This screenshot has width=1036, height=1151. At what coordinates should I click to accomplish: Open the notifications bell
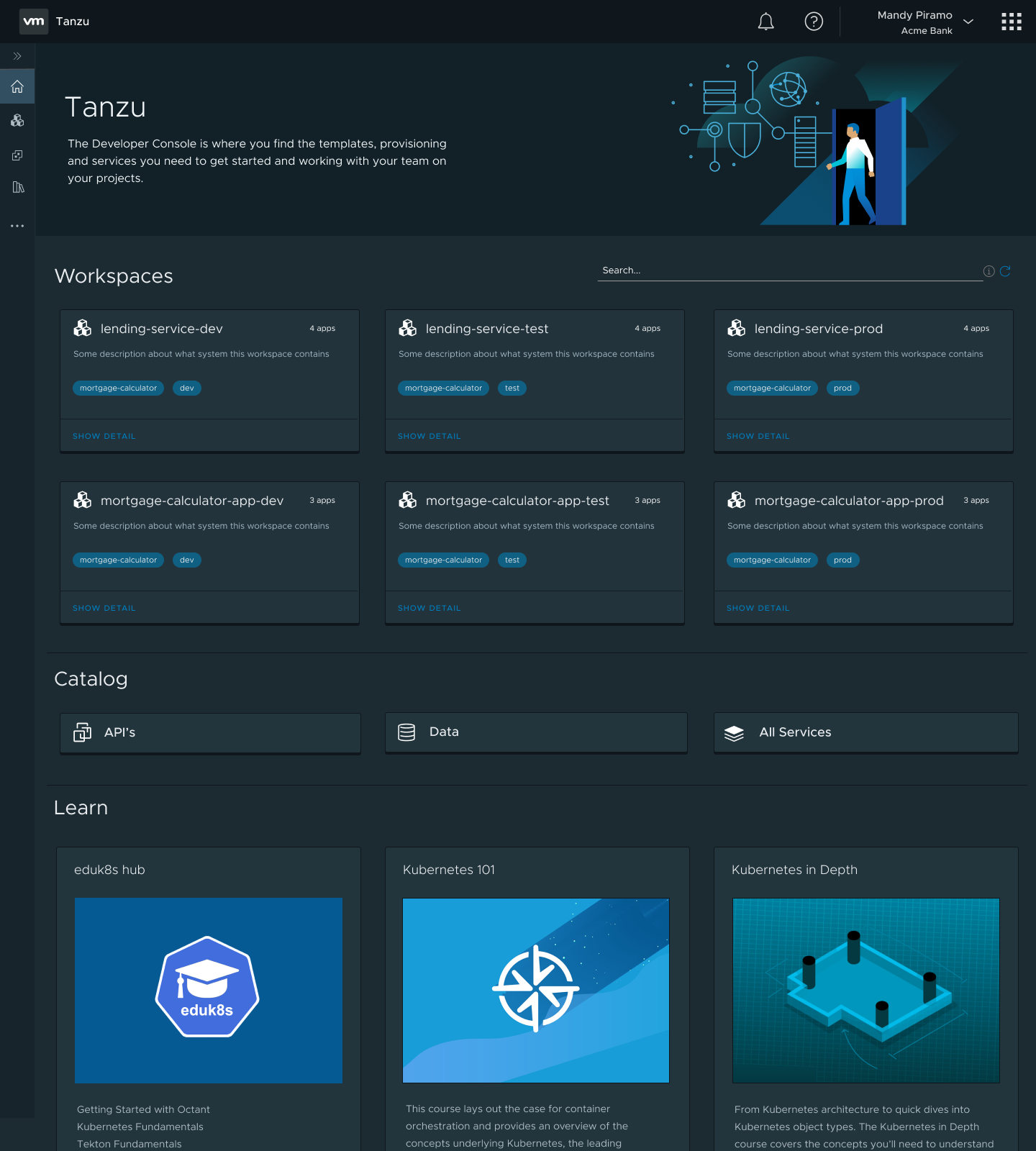[x=766, y=22]
